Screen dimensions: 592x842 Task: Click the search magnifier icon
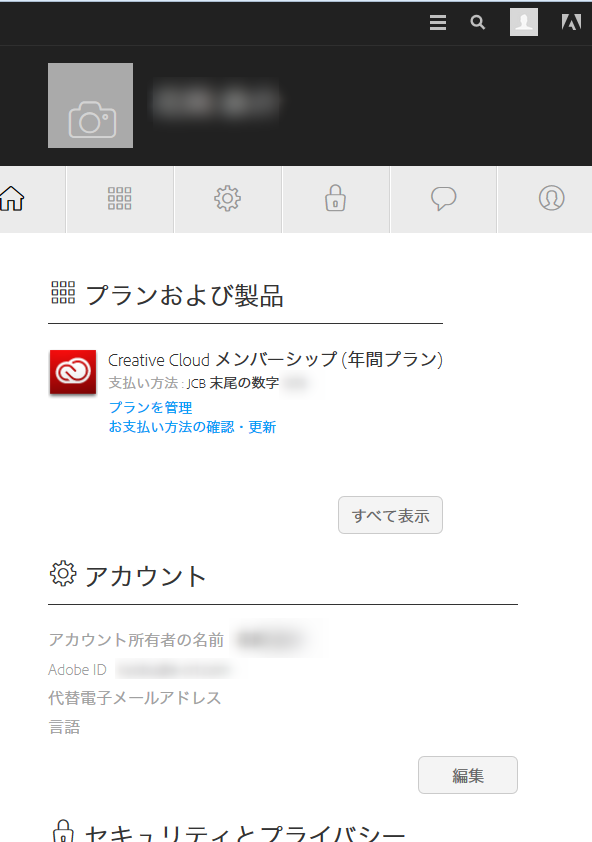478,23
